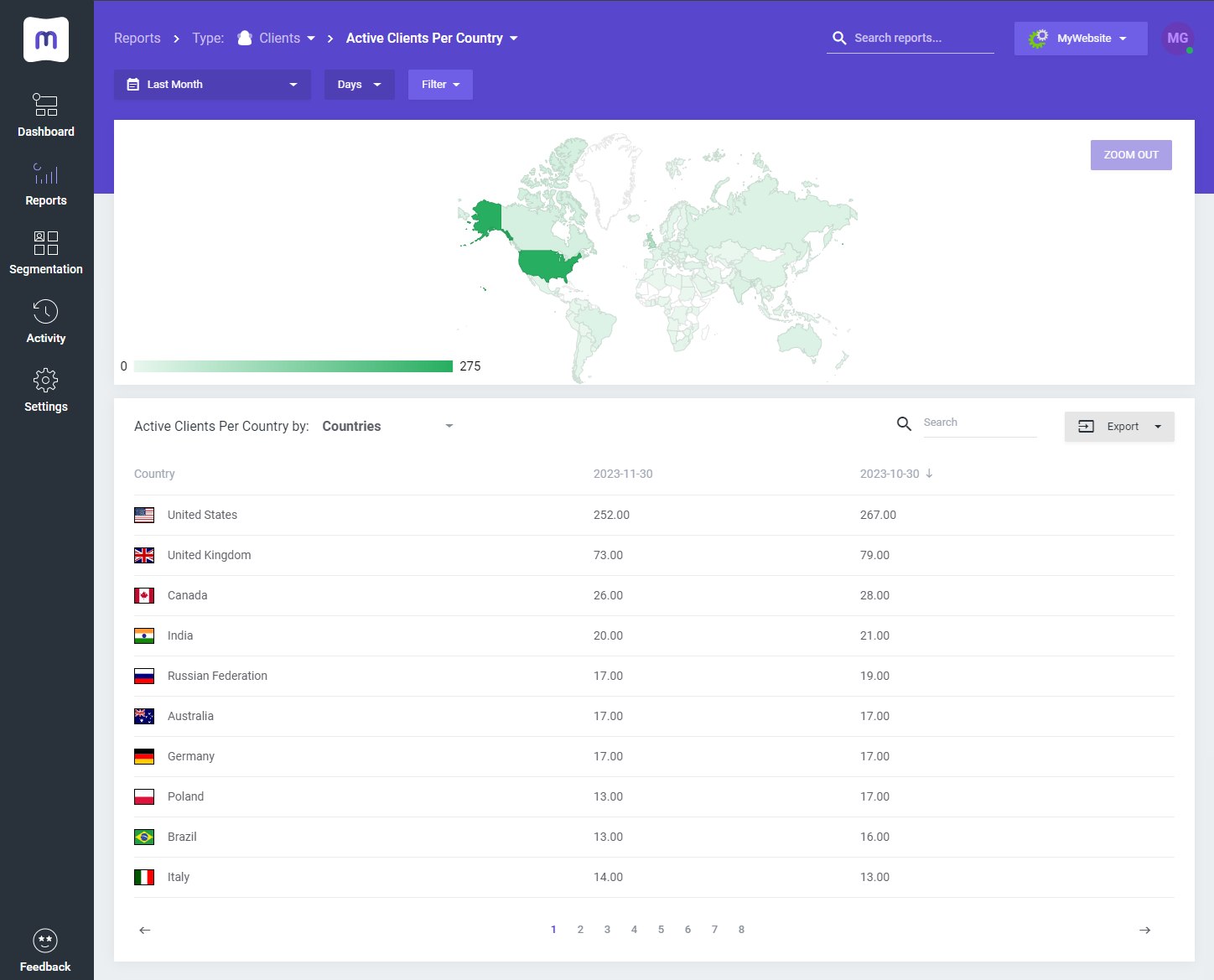The height and width of the screenshot is (980, 1214).
Task: Click the ZOOM OUT button on the map
Action: click(1131, 155)
